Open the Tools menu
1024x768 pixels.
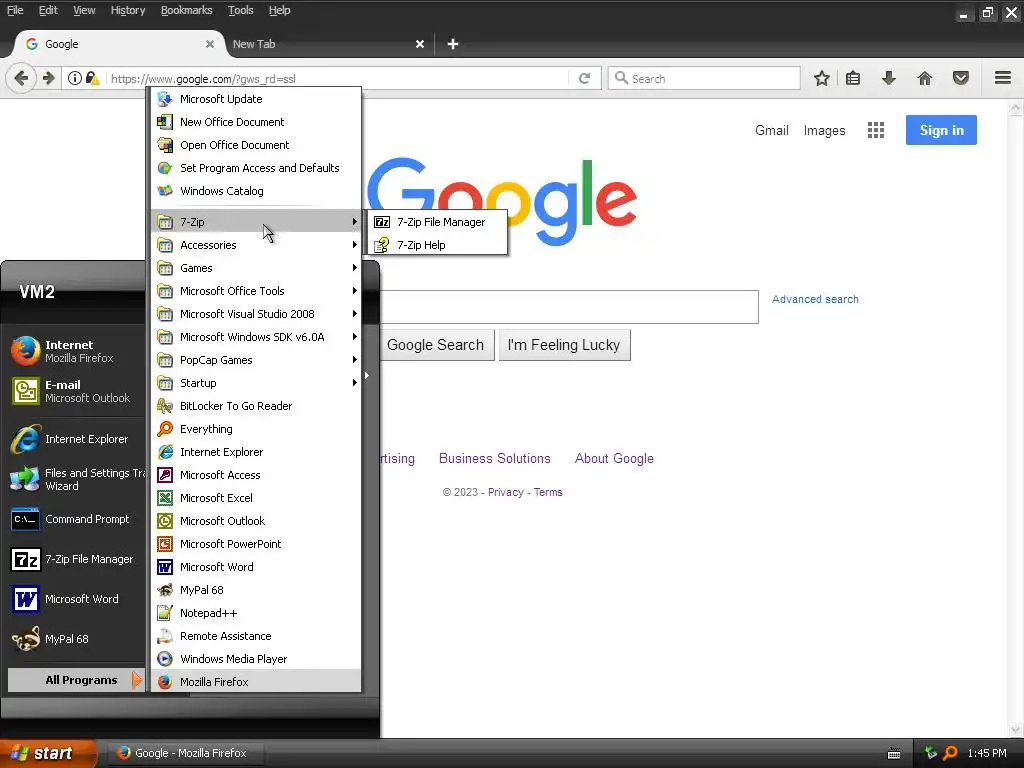(240, 10)
